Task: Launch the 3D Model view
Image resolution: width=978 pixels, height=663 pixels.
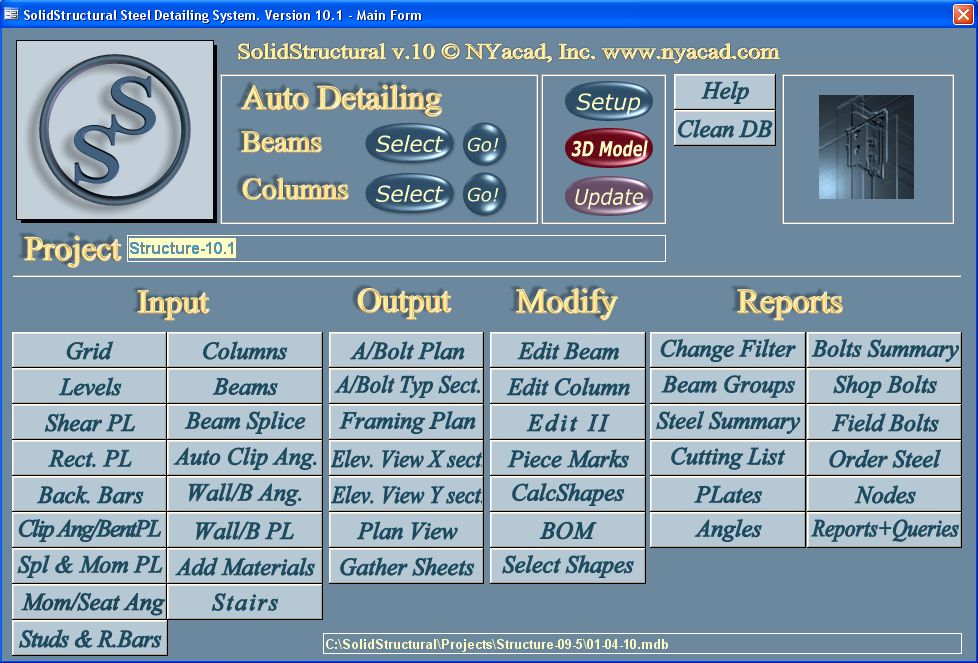Action: (609, 148)
